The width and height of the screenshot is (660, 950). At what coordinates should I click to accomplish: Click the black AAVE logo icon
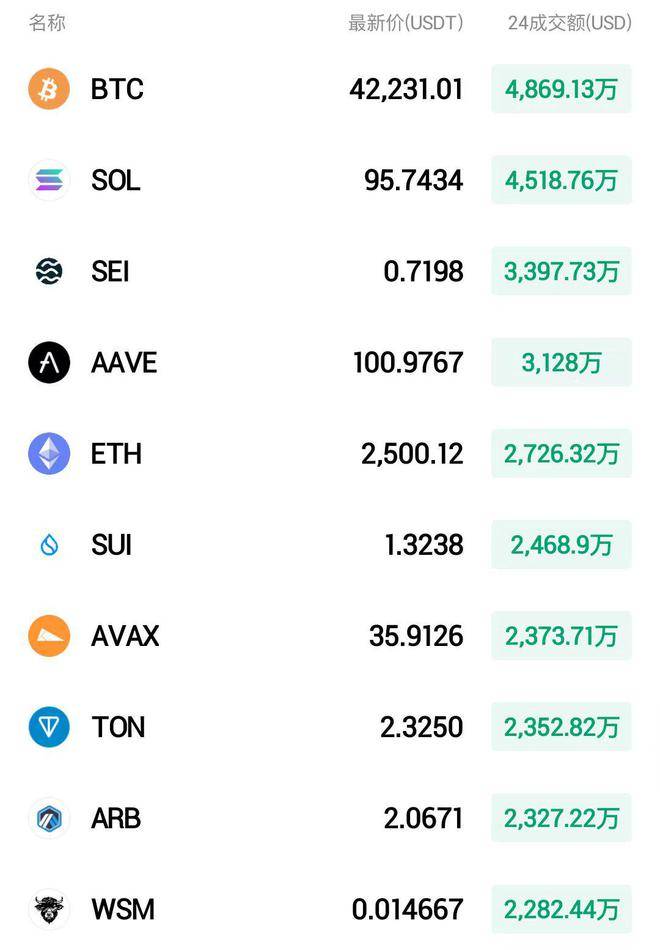[x=49, y=362]
